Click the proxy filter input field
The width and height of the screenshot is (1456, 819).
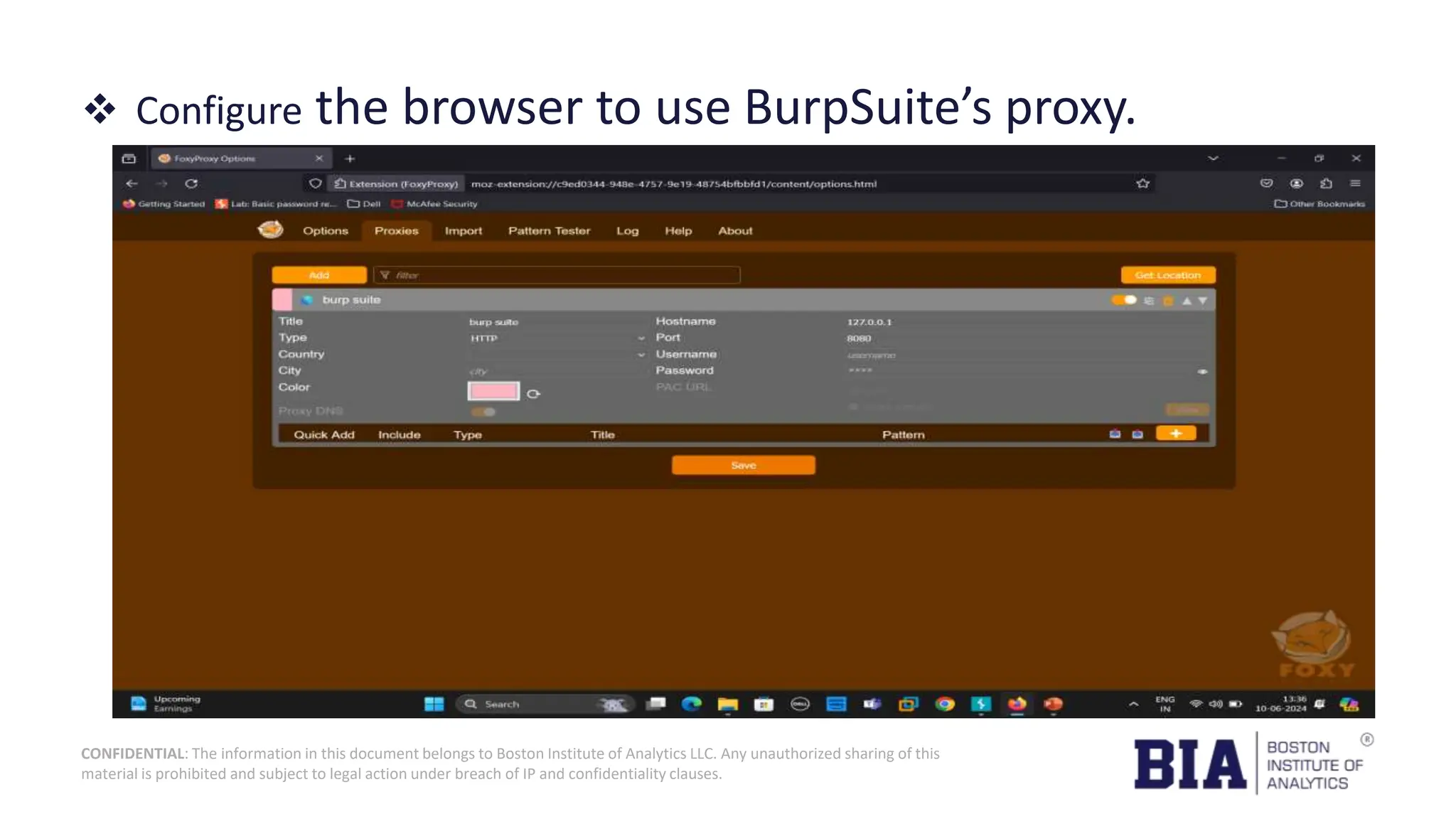[557, 275]
